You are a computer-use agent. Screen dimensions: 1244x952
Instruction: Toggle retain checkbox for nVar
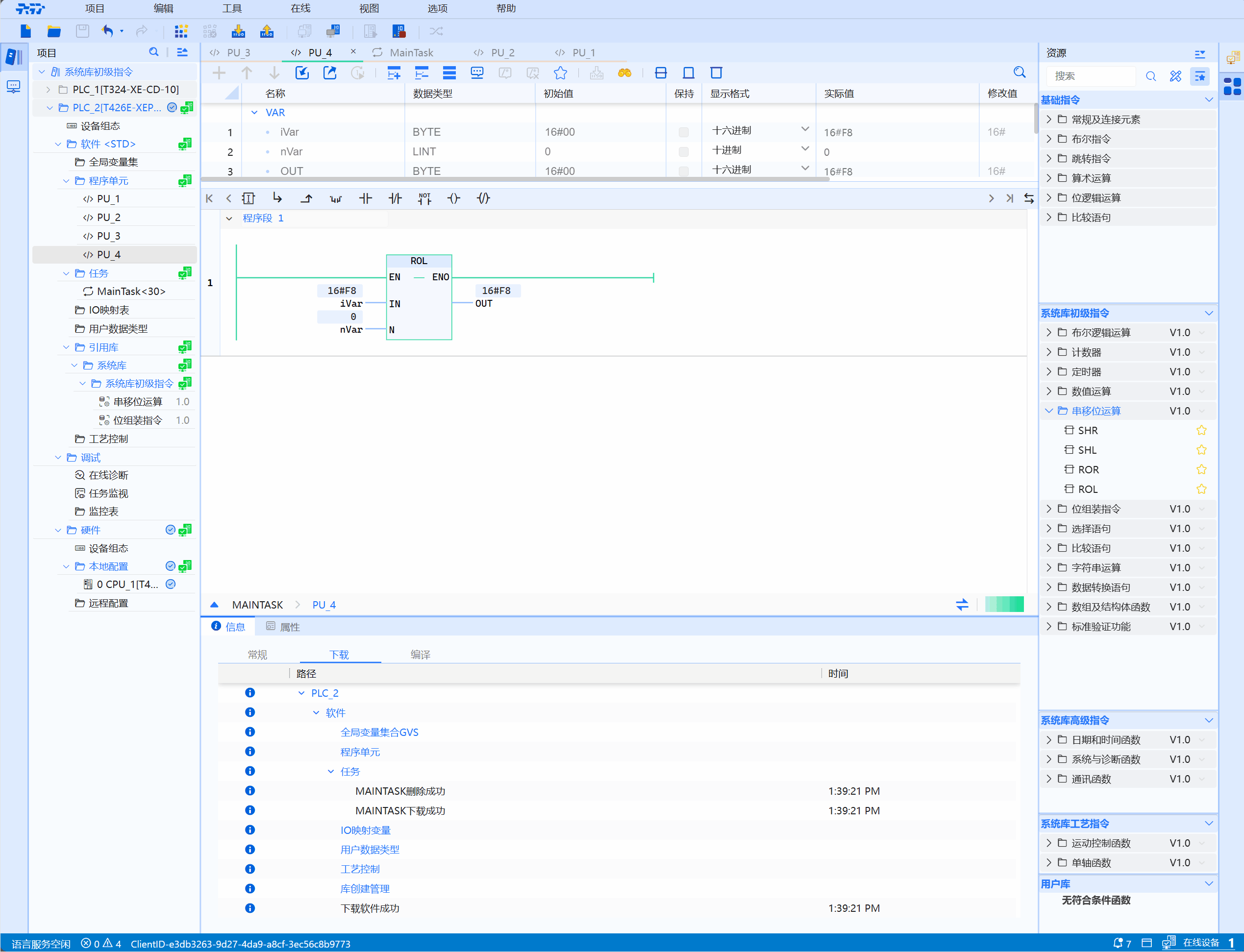pos(683,152)
